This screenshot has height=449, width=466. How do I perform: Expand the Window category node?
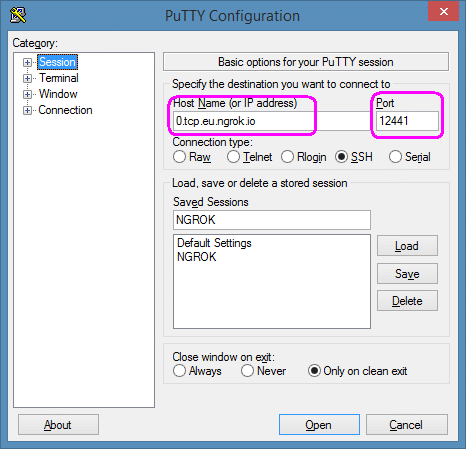[27, 94]
